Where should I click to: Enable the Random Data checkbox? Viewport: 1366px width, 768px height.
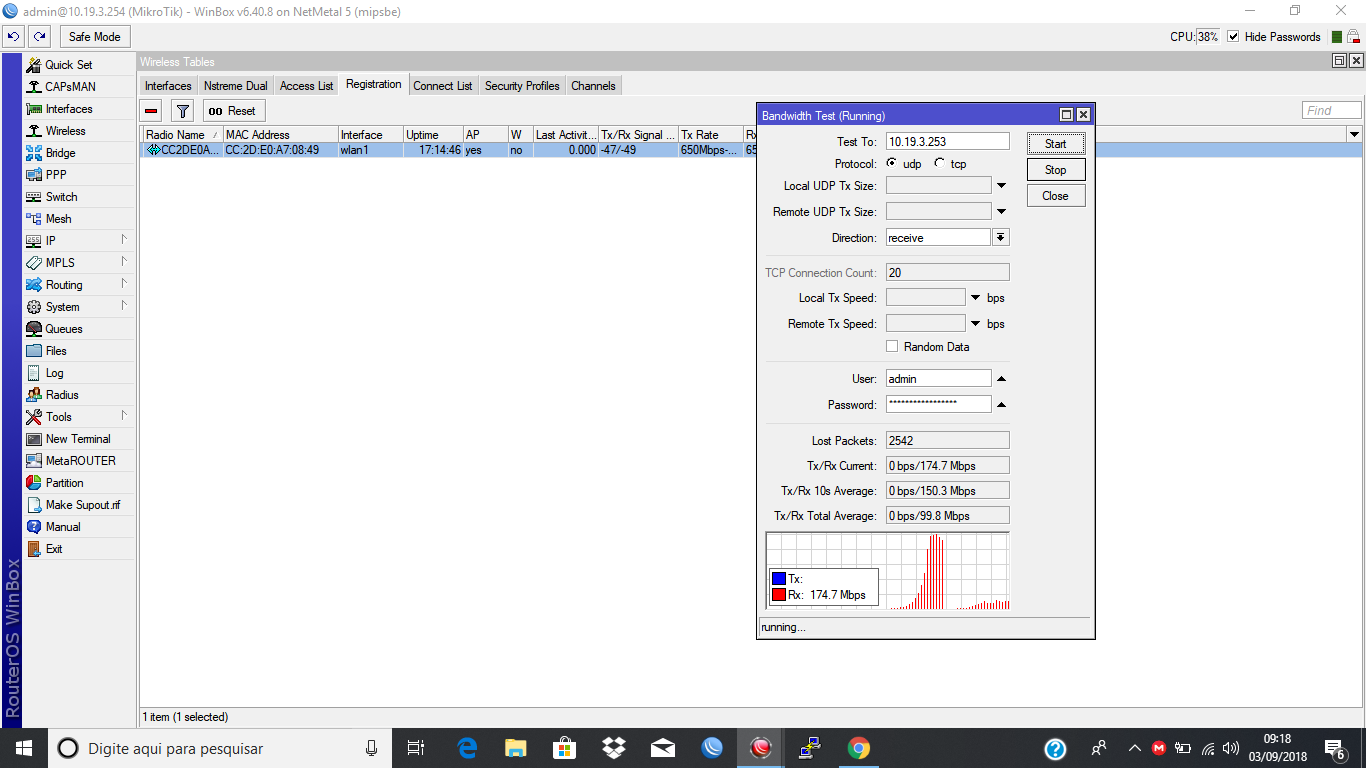[892, 347]
